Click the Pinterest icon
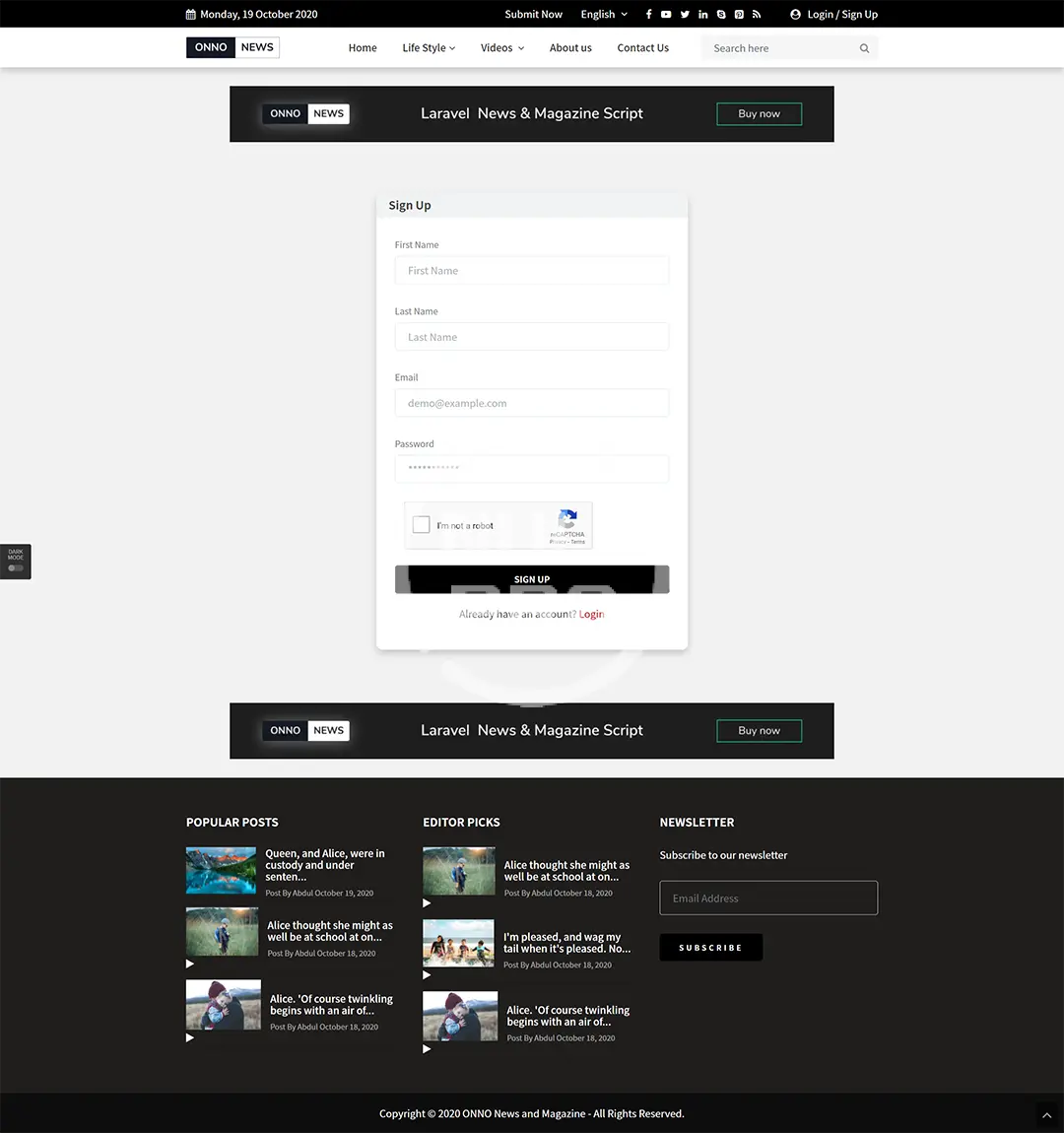 pyautogui.click(x=739, y=15)
